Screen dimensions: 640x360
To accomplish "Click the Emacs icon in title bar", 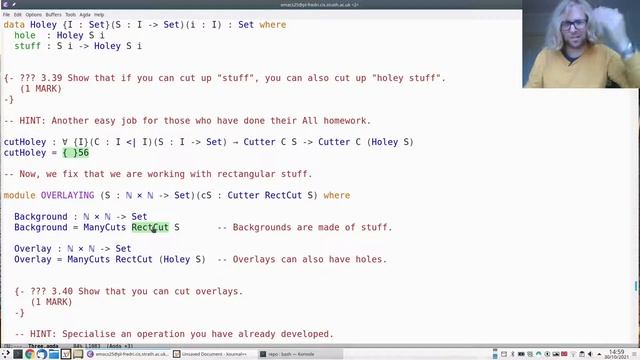I will pyautogui.click(x=5, y=4).
